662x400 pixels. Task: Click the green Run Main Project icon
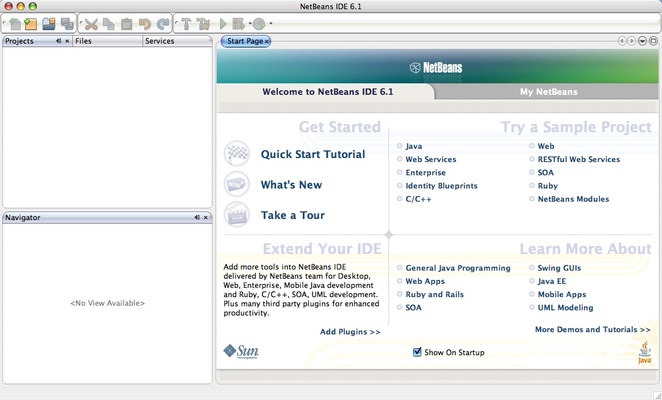(x=223, y=24)
